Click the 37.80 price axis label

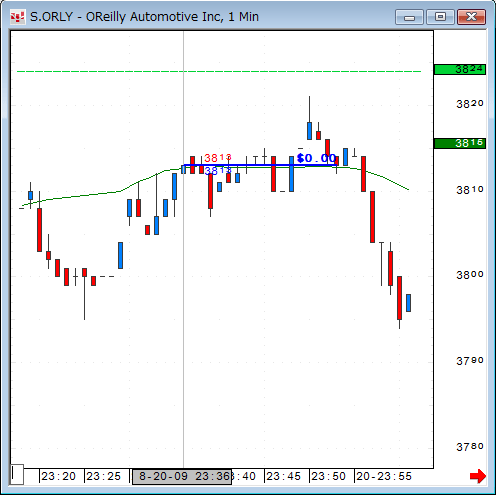pyautogui.click(x=470, y=447)
